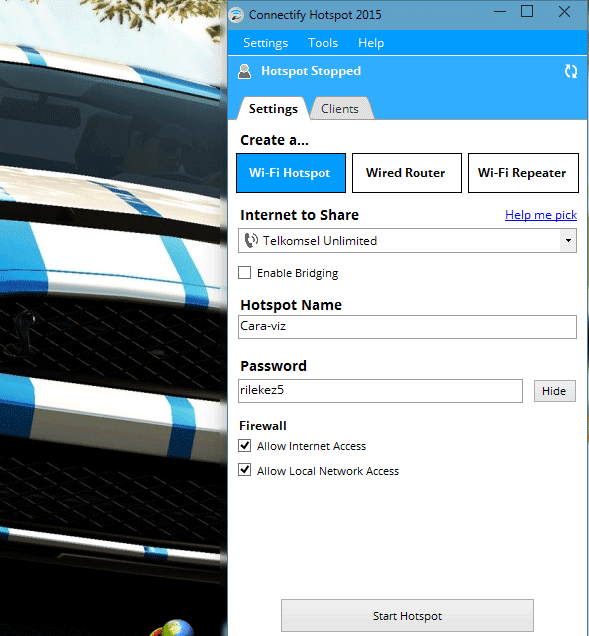The image size is (589, 636).
Task: Click the Password field rilekez5
Action: pos(380,391)
